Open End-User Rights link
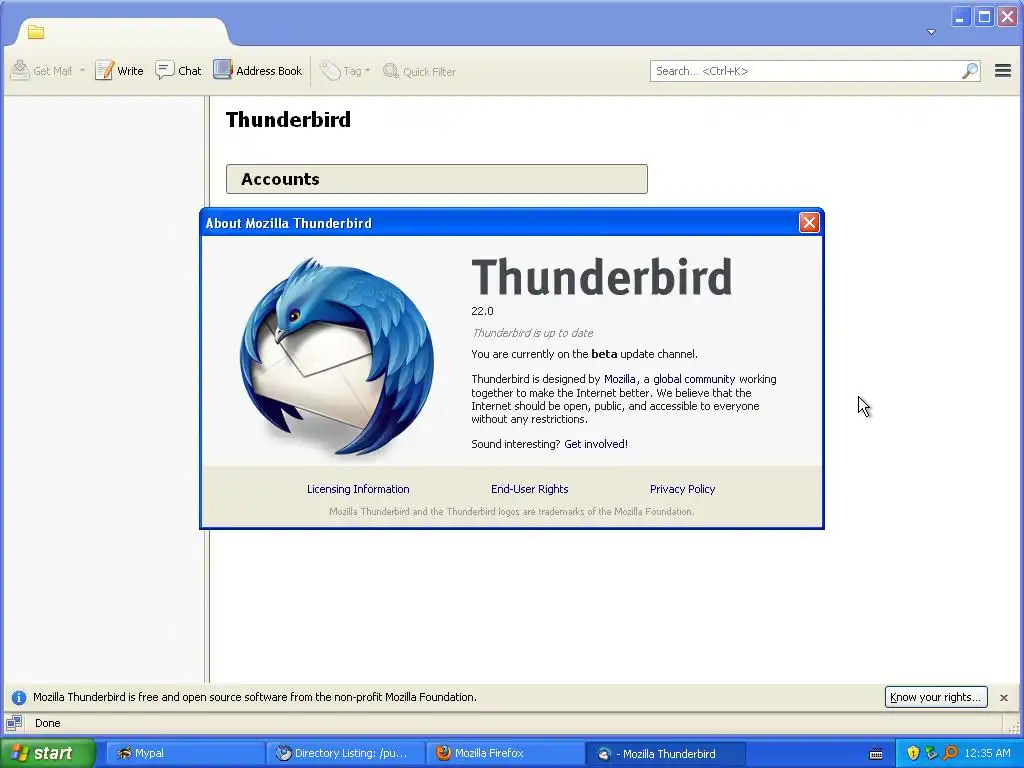The width and height of the screenshot is (1024, 768). coord(530,489)
